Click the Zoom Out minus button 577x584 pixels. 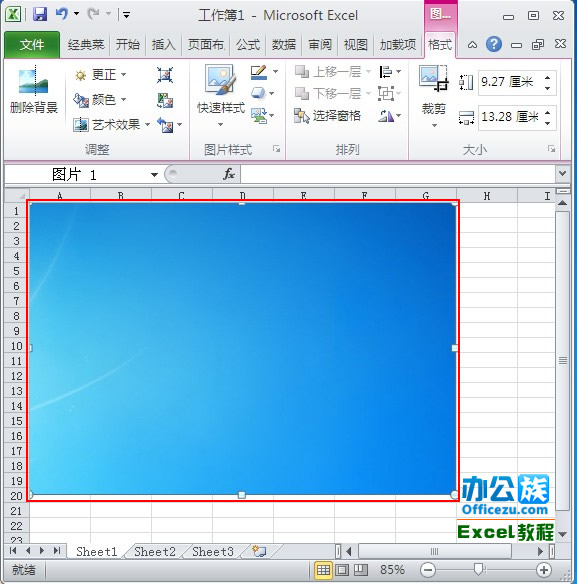(428, 570)
